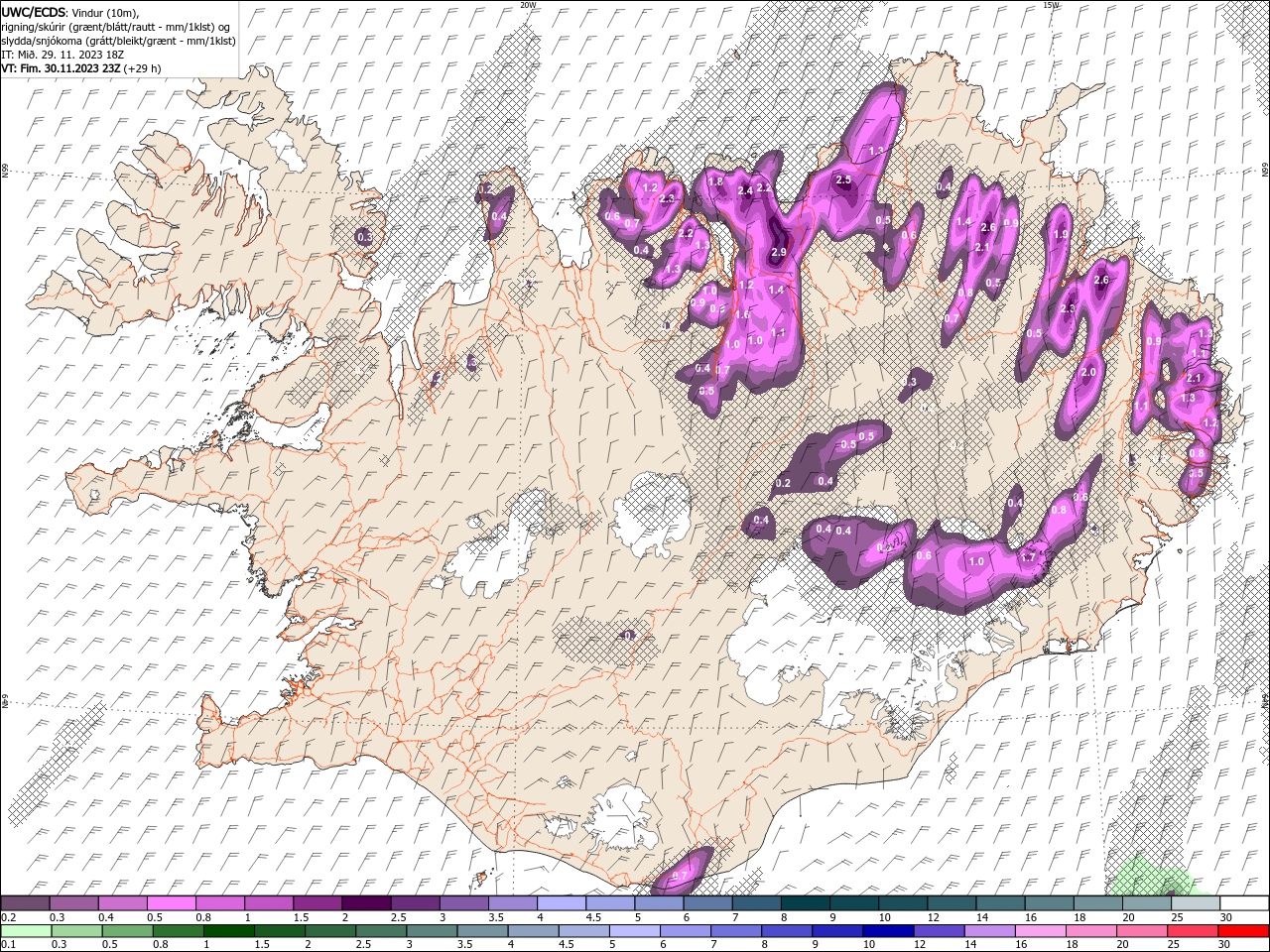The height and width of the screenshot is (952, 1270).
Task: Select the dark green 1 swatch, lower legend
Action: [228, 931]
